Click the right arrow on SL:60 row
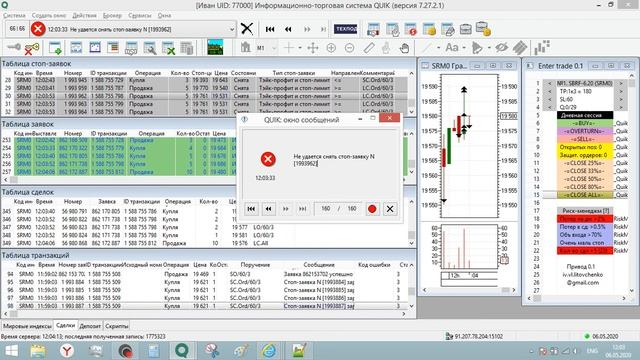Viewport: 640px width, 360px height. click(x=621, y=99)
